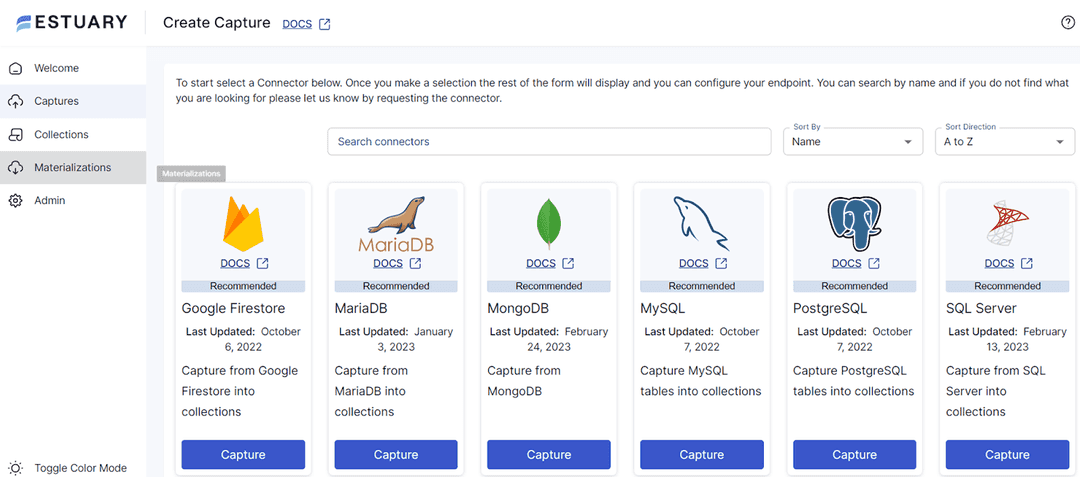Image resolution: width=1080 pixels, height=477 pixels.
Task: Click the Google Firestore card title
Action: coord(233,308)
